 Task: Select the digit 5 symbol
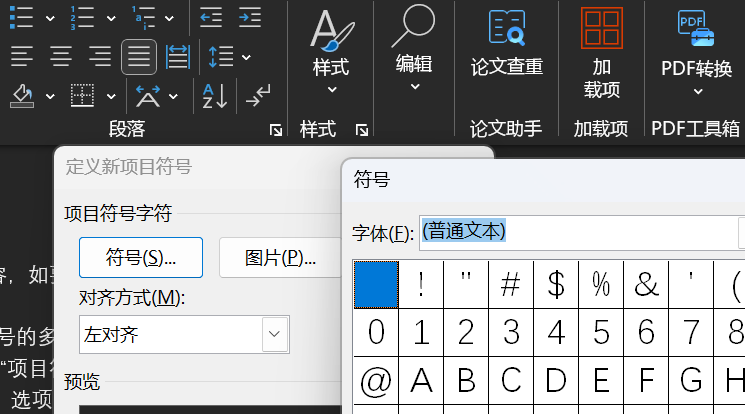tap(601, 332)
